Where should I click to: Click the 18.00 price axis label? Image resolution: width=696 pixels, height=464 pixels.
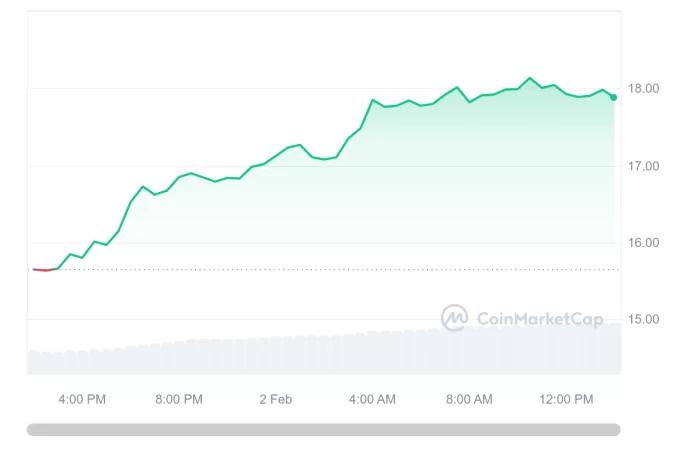pyautogui.click(x=645, y=89)
